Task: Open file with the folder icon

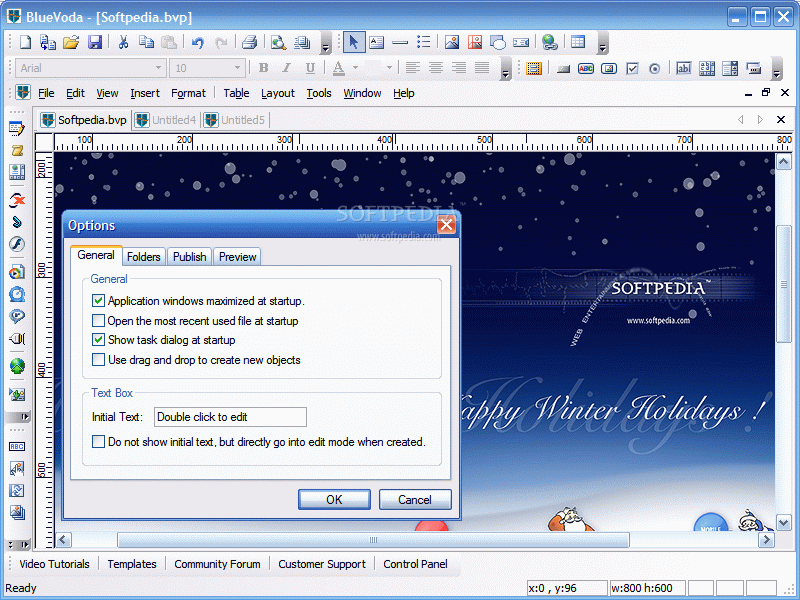Action: [71, 42]
